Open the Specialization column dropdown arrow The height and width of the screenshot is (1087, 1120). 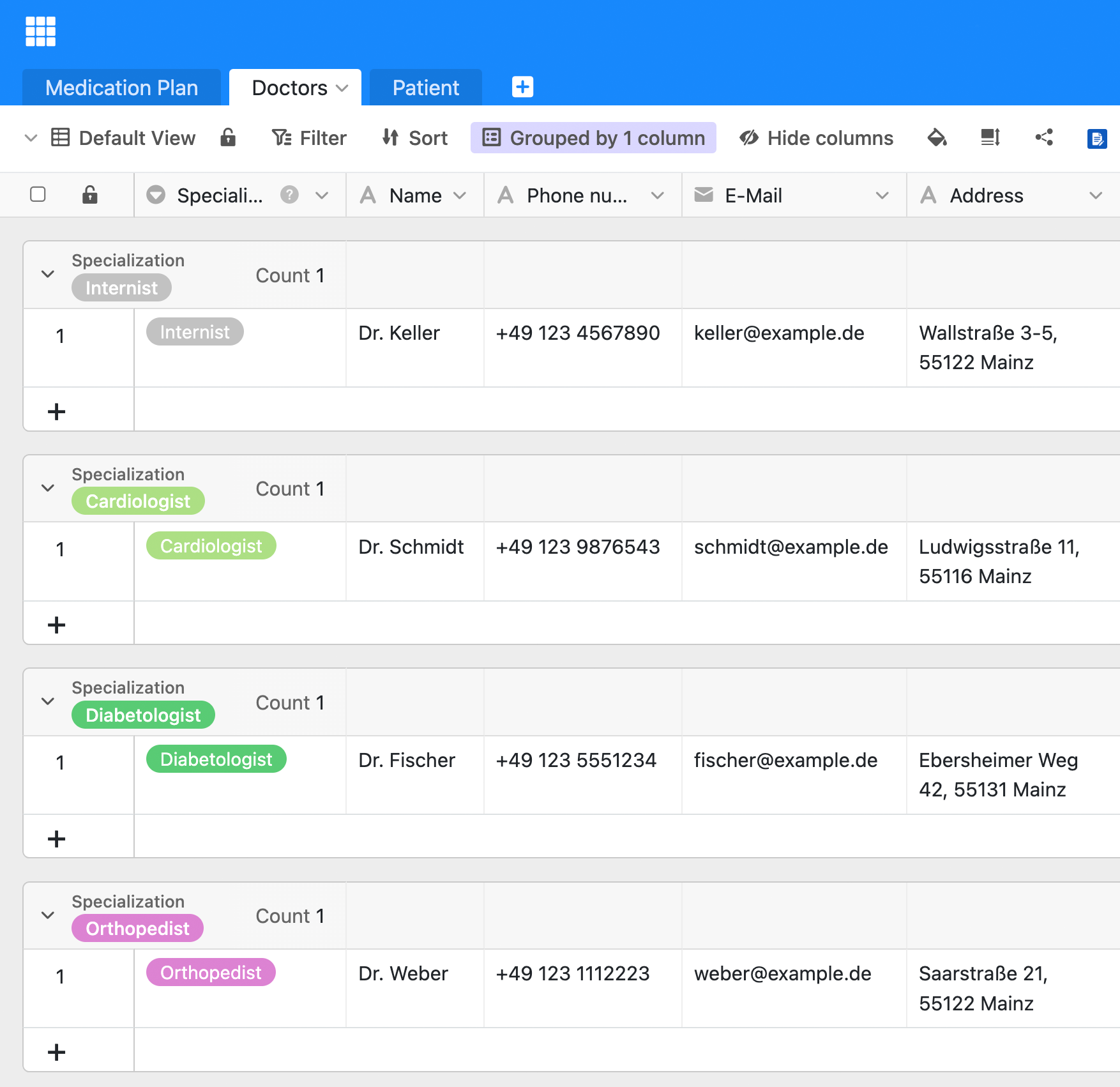point(322,195)
